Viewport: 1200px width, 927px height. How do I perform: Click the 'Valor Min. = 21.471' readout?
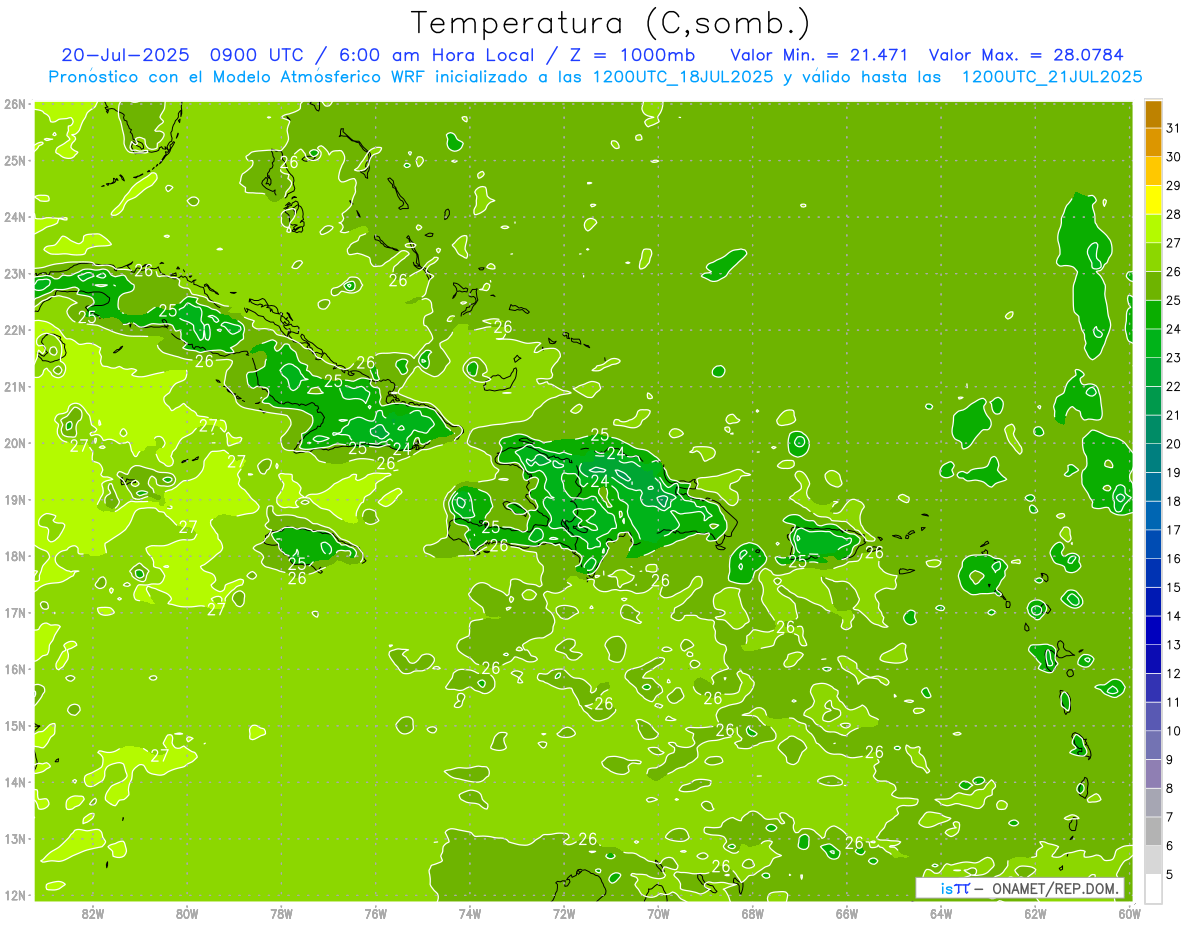[x=819, y=55]
